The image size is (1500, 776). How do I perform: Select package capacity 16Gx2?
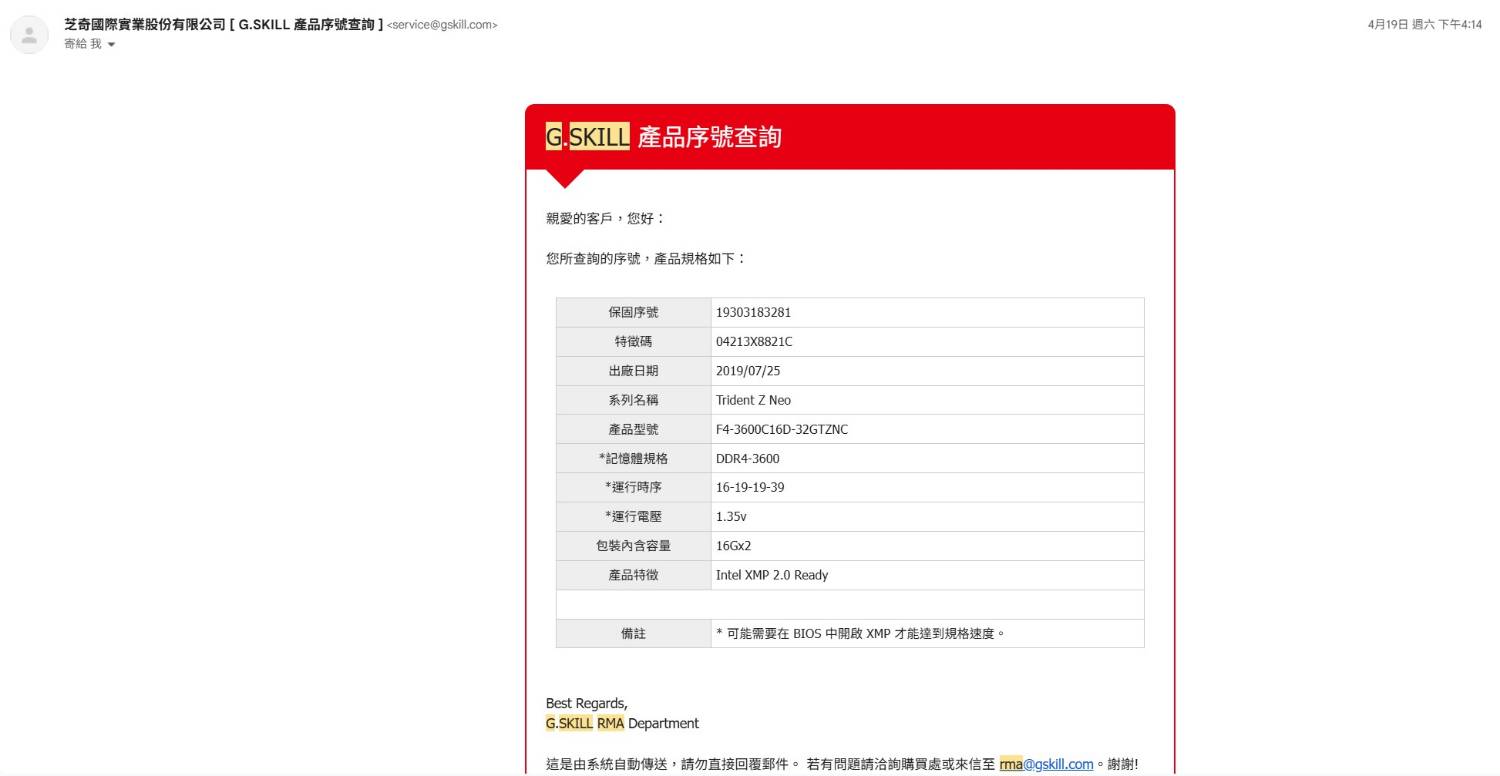pos(733,546)
